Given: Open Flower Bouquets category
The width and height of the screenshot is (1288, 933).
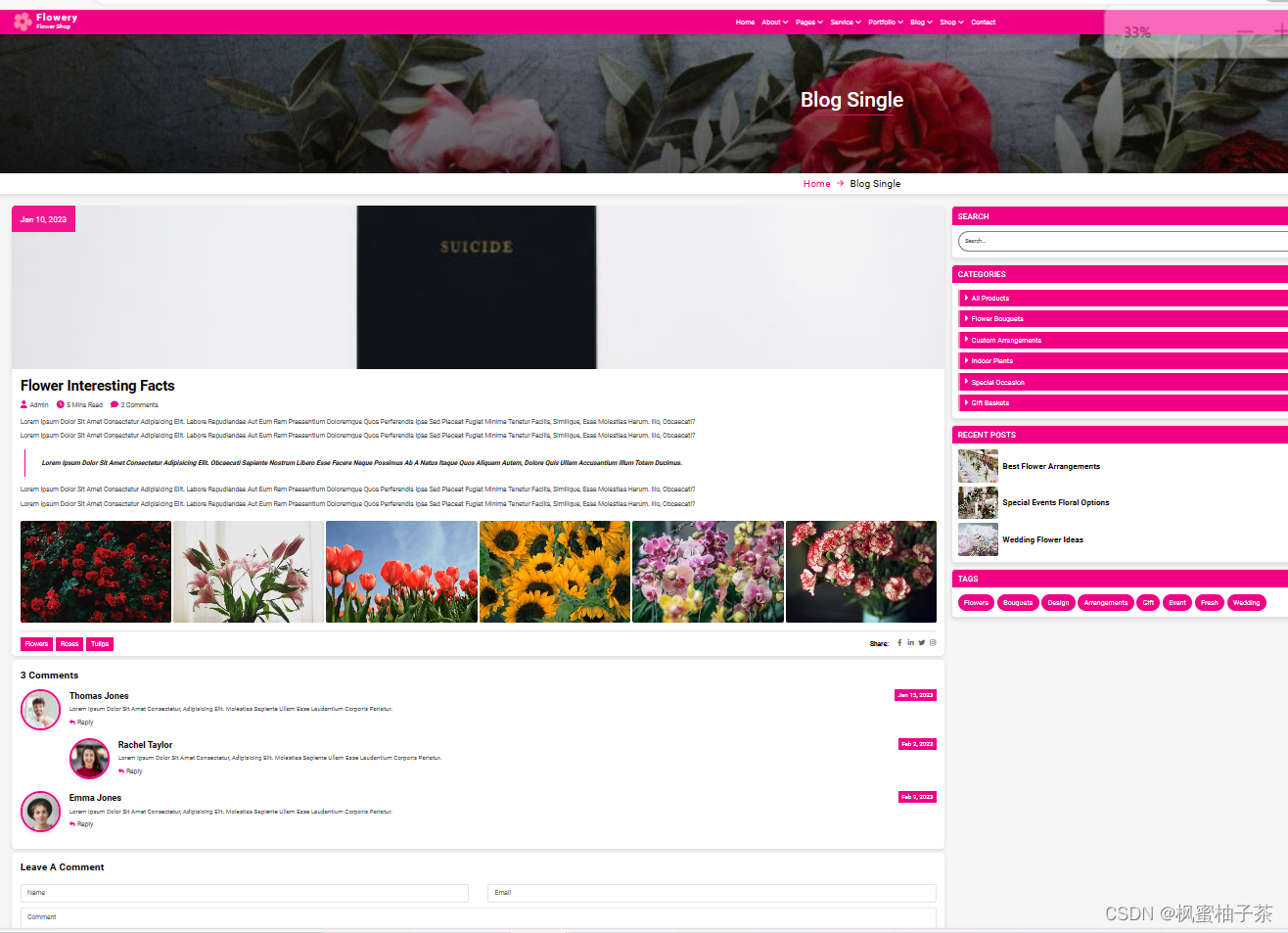Looking at the screenshot, I should pyautogui.click(x=1123, y=318).
